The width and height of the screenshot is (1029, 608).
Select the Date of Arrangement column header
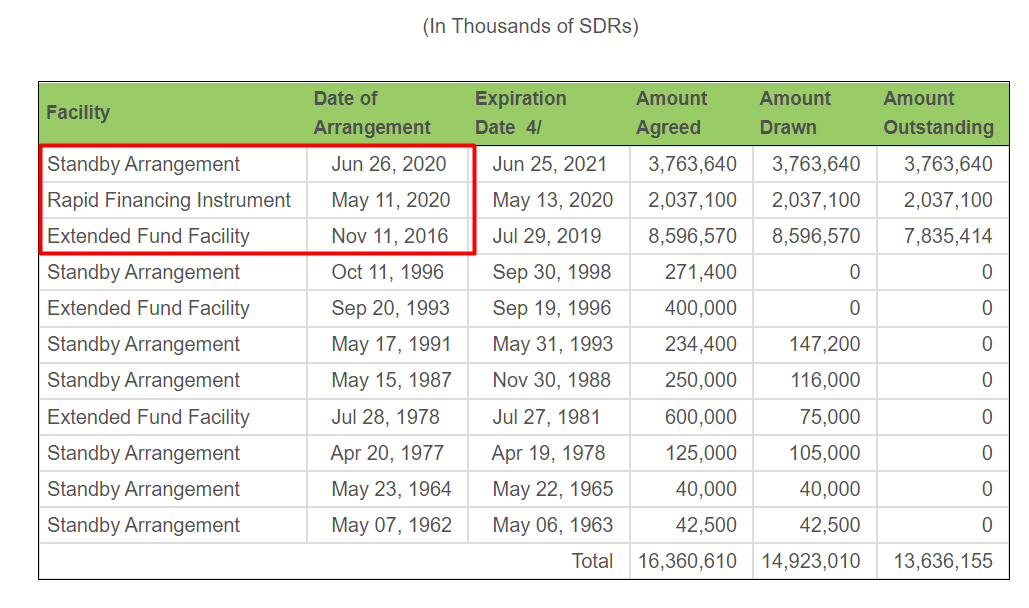point(372,113)
